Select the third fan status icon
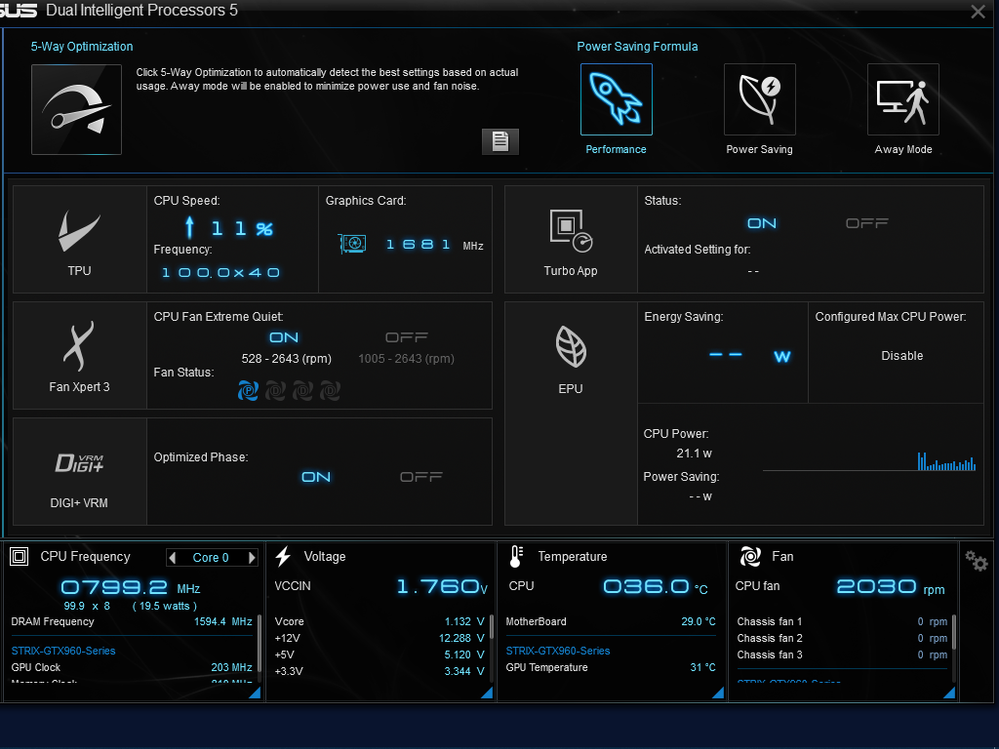Image resolution: width=999 pixels, height=749 pixels. 303,390
